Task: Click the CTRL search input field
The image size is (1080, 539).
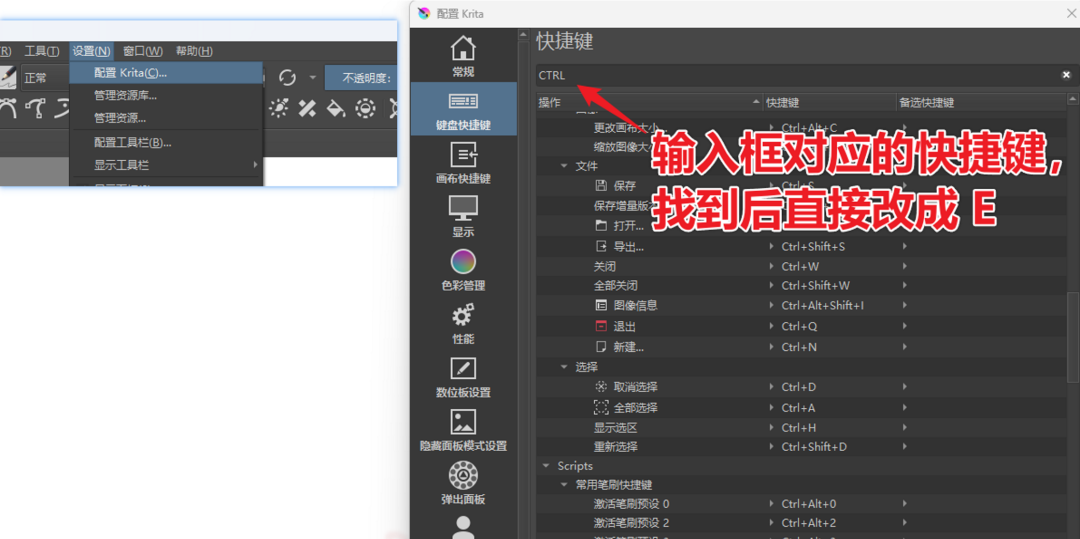Action: click(x=799, y=75)
